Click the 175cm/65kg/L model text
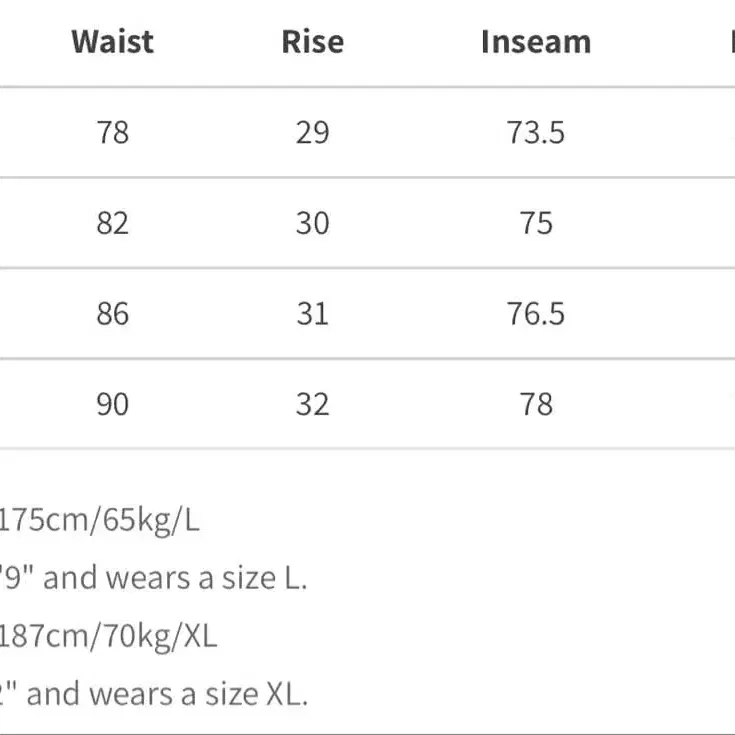 coord(99,520)
